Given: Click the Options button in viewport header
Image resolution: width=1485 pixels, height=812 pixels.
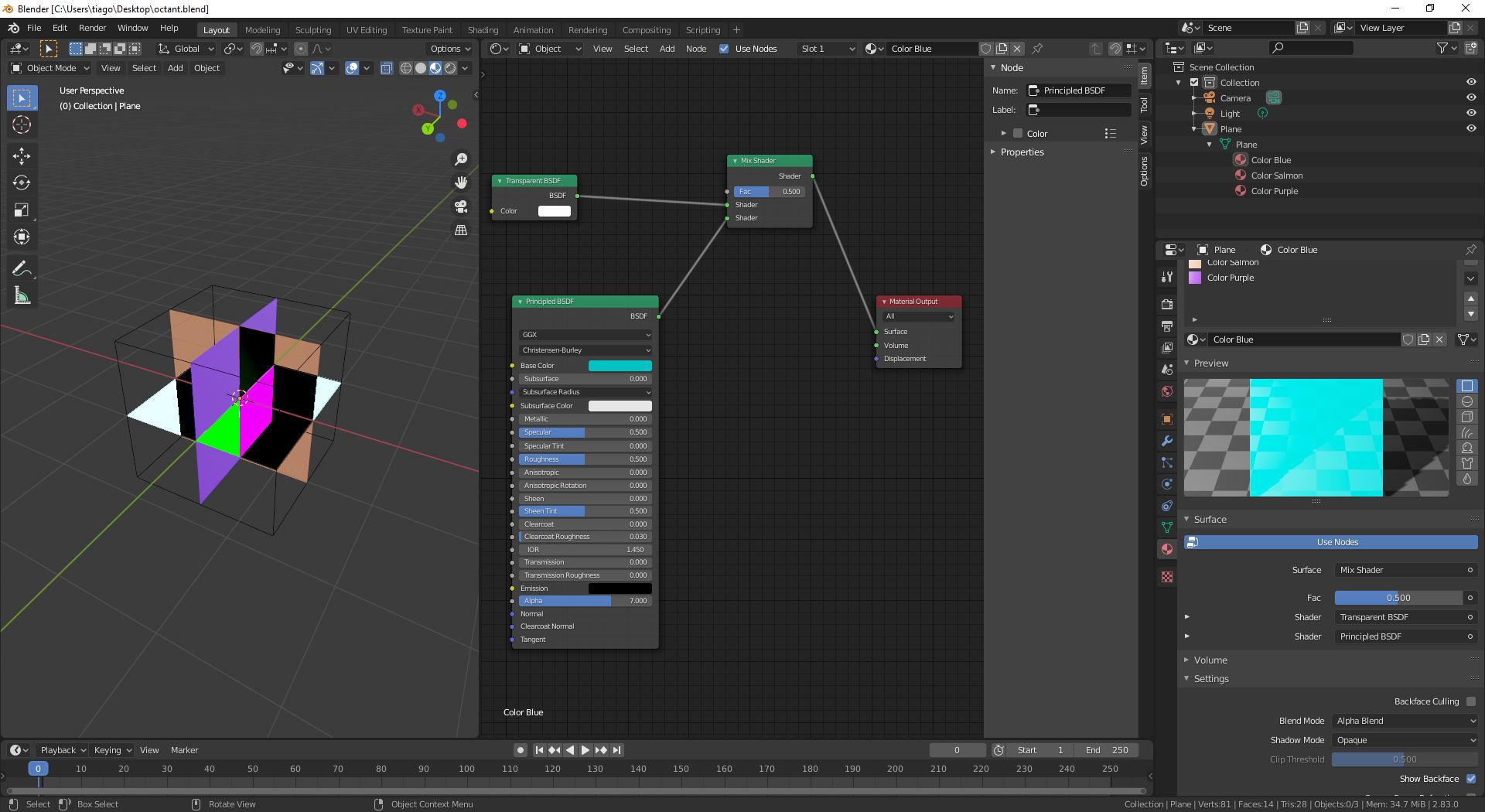Looking at the screenshot, I should pos(450,49).
